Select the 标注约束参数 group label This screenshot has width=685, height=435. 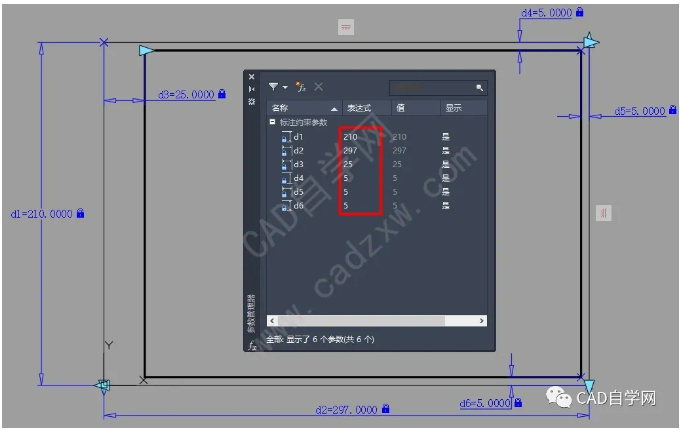point(303,123)
